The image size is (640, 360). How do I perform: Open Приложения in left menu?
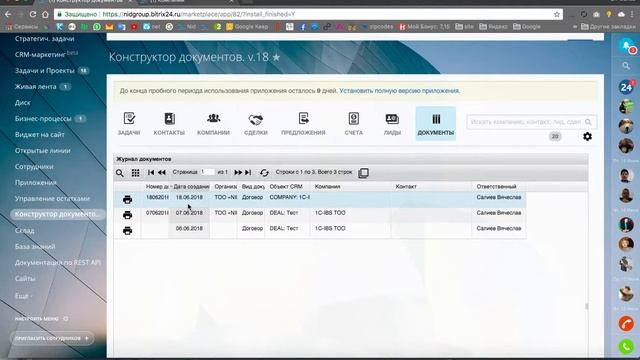[36, 182]
